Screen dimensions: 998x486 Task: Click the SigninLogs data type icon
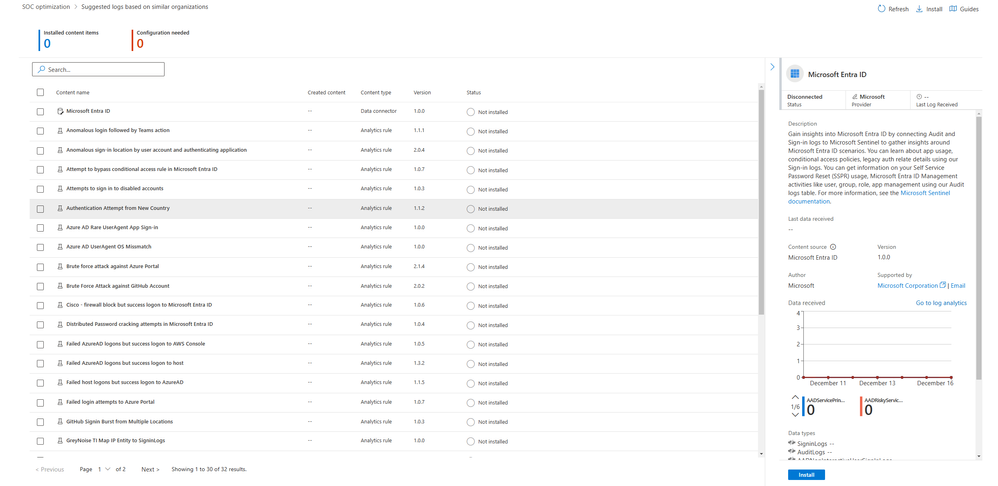pyautogui.click(x=792, y=443)
